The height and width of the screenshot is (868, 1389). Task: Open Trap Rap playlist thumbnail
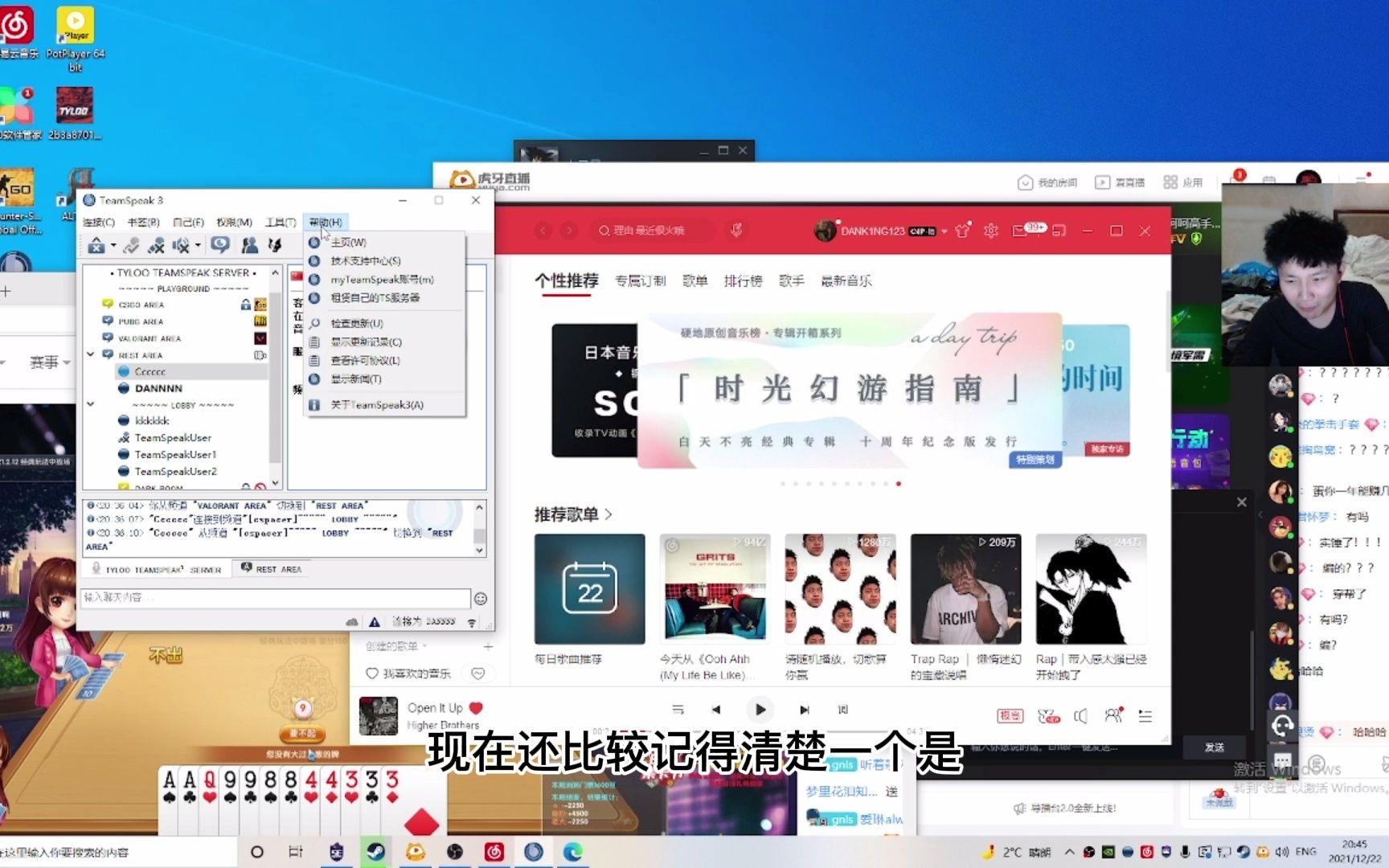coord(965,589)
